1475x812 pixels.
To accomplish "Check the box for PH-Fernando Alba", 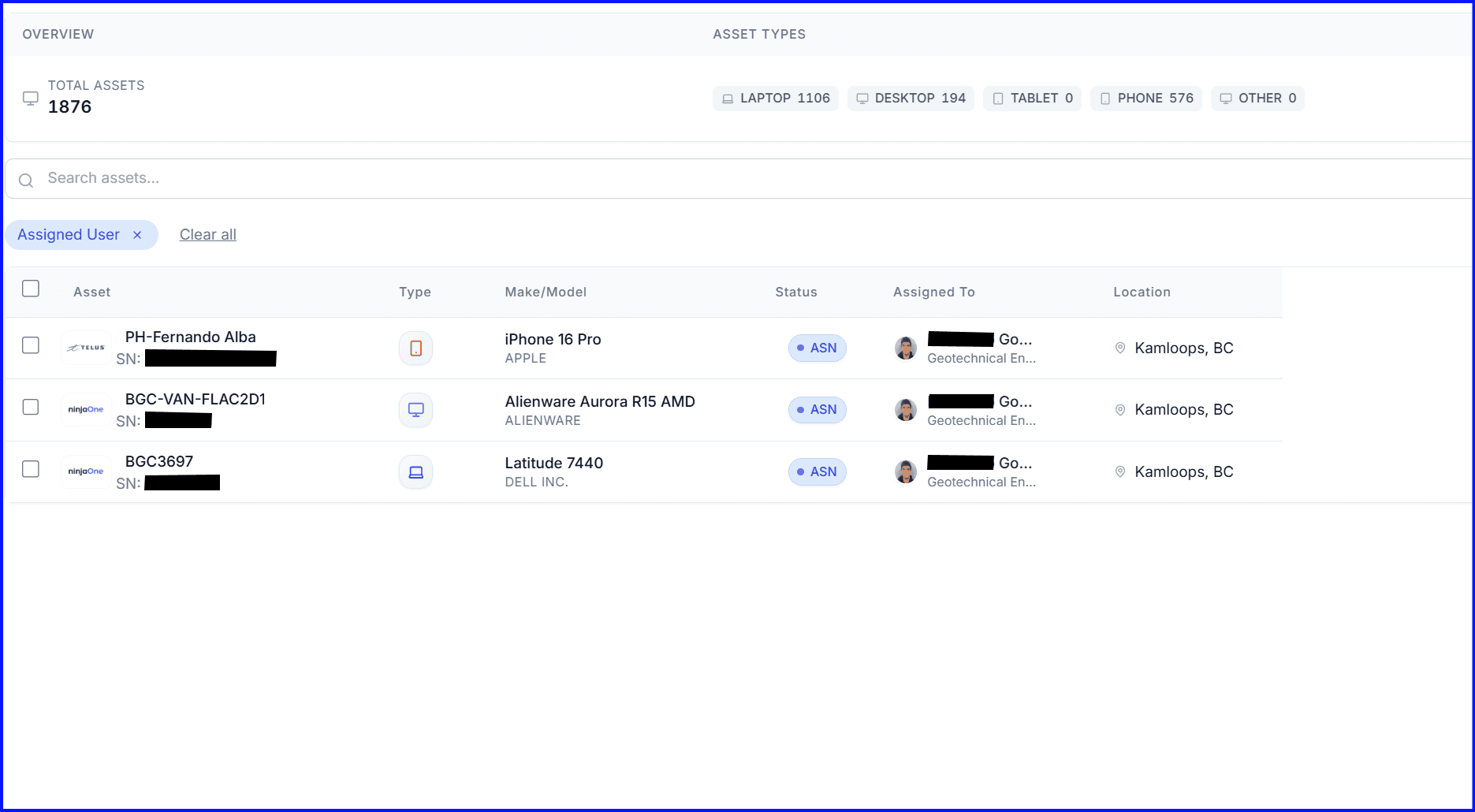I will (x=31, y=345).
